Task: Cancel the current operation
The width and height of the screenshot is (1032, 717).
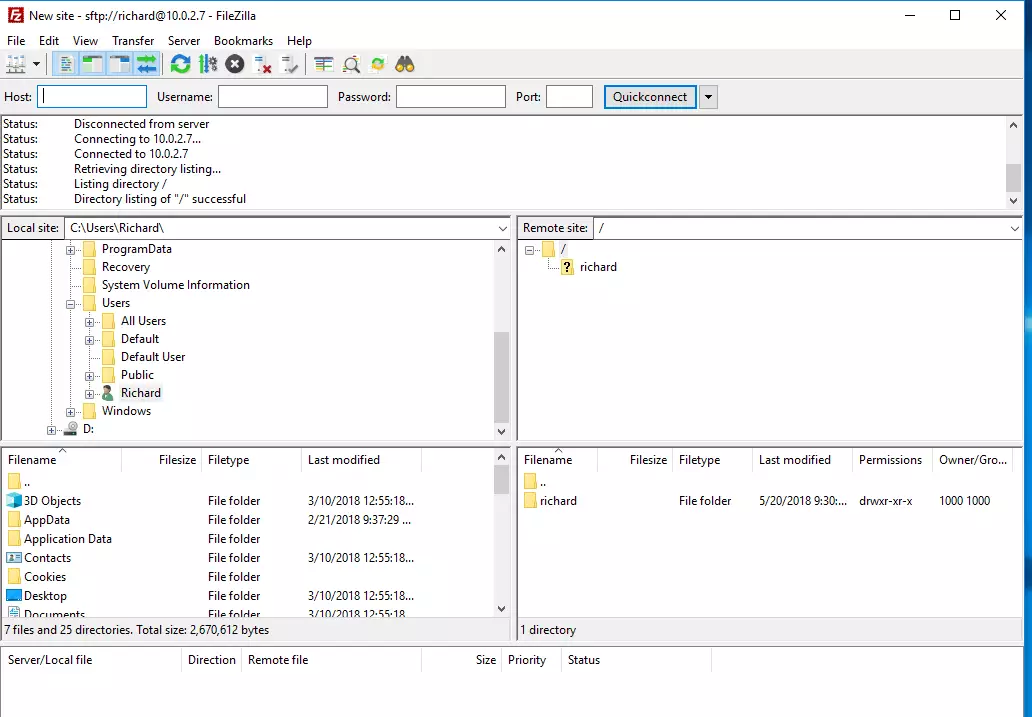Action: point(234,65)
